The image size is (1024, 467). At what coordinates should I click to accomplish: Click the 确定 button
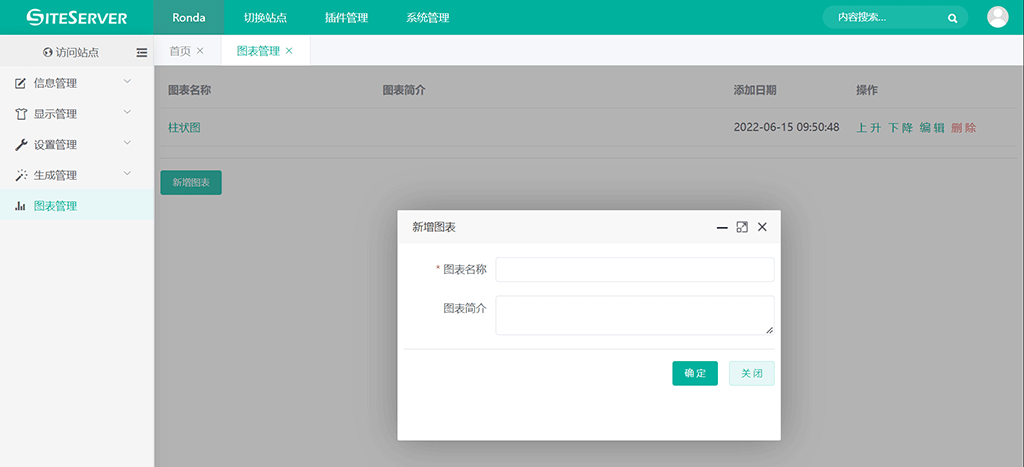(694, 373)
